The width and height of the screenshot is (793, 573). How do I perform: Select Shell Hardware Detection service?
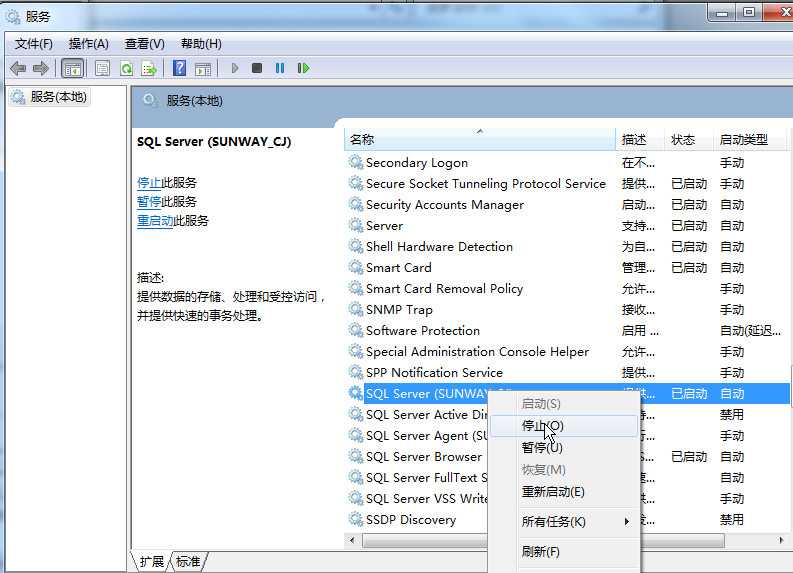(x=566, y=246)
